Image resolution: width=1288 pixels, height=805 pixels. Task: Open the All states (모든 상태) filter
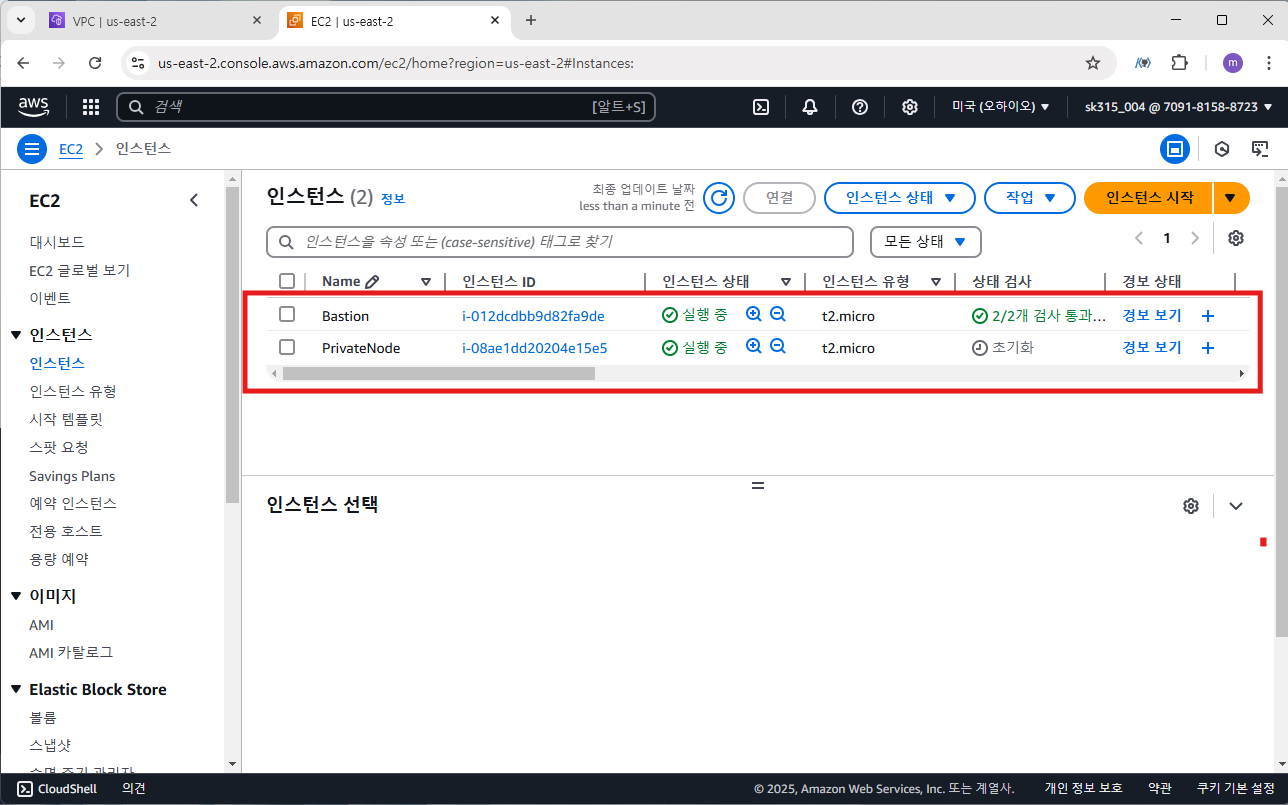tap(926, 242)
